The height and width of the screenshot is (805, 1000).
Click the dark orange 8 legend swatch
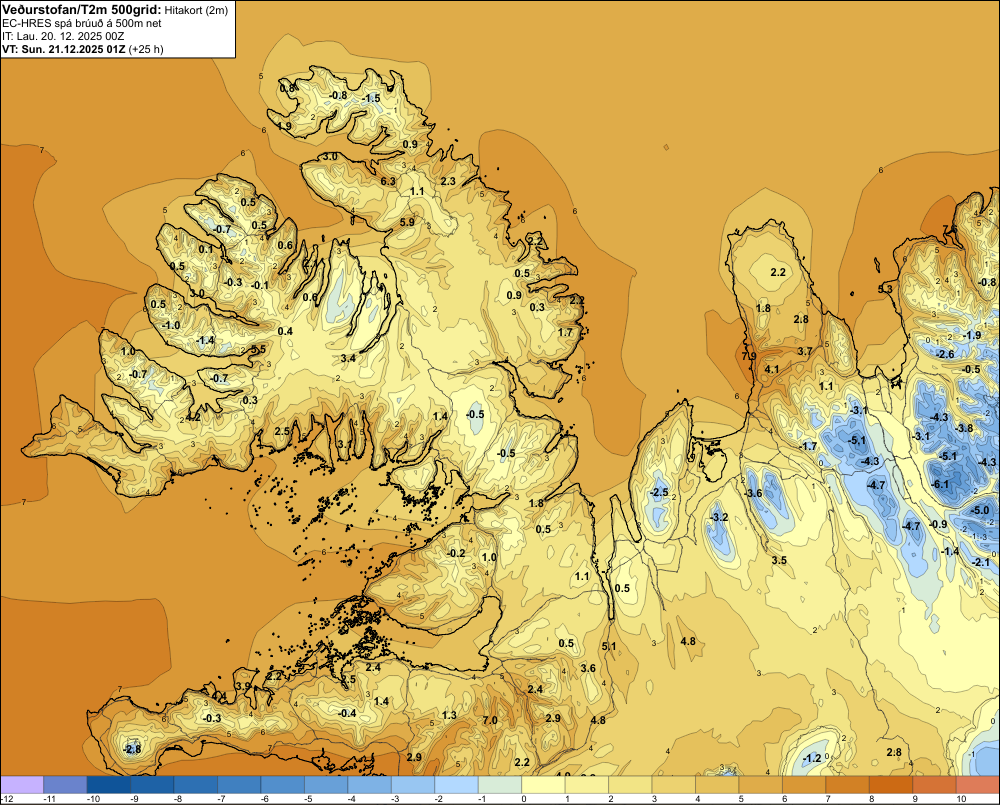[x=891, y=785]
